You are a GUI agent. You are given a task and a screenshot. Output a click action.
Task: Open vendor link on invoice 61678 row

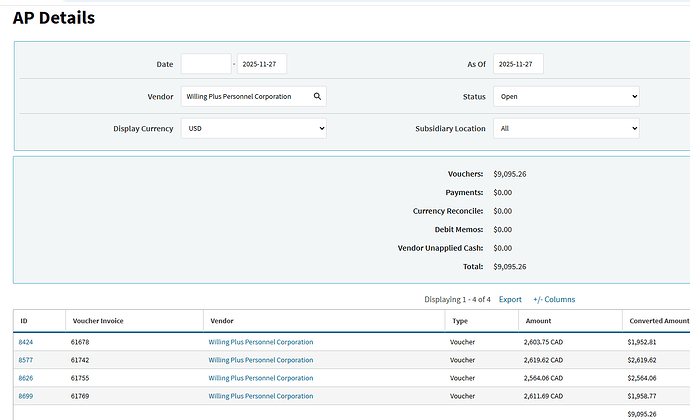point(260,342)
